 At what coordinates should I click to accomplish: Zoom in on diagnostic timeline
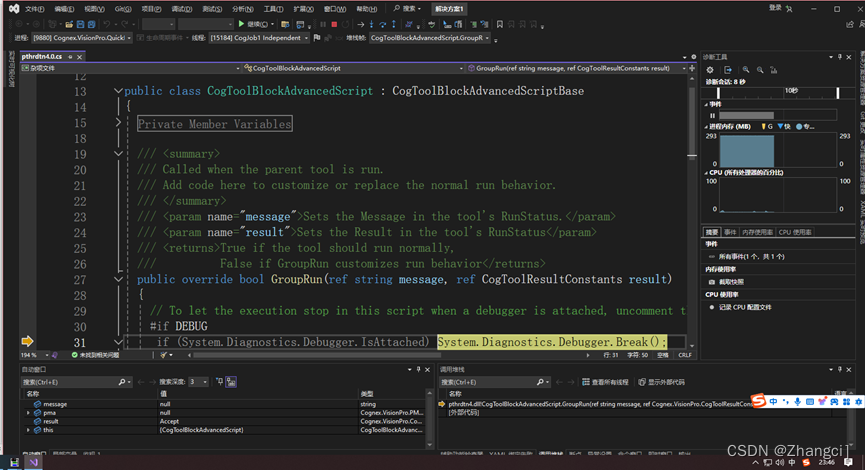coord(746,70)
